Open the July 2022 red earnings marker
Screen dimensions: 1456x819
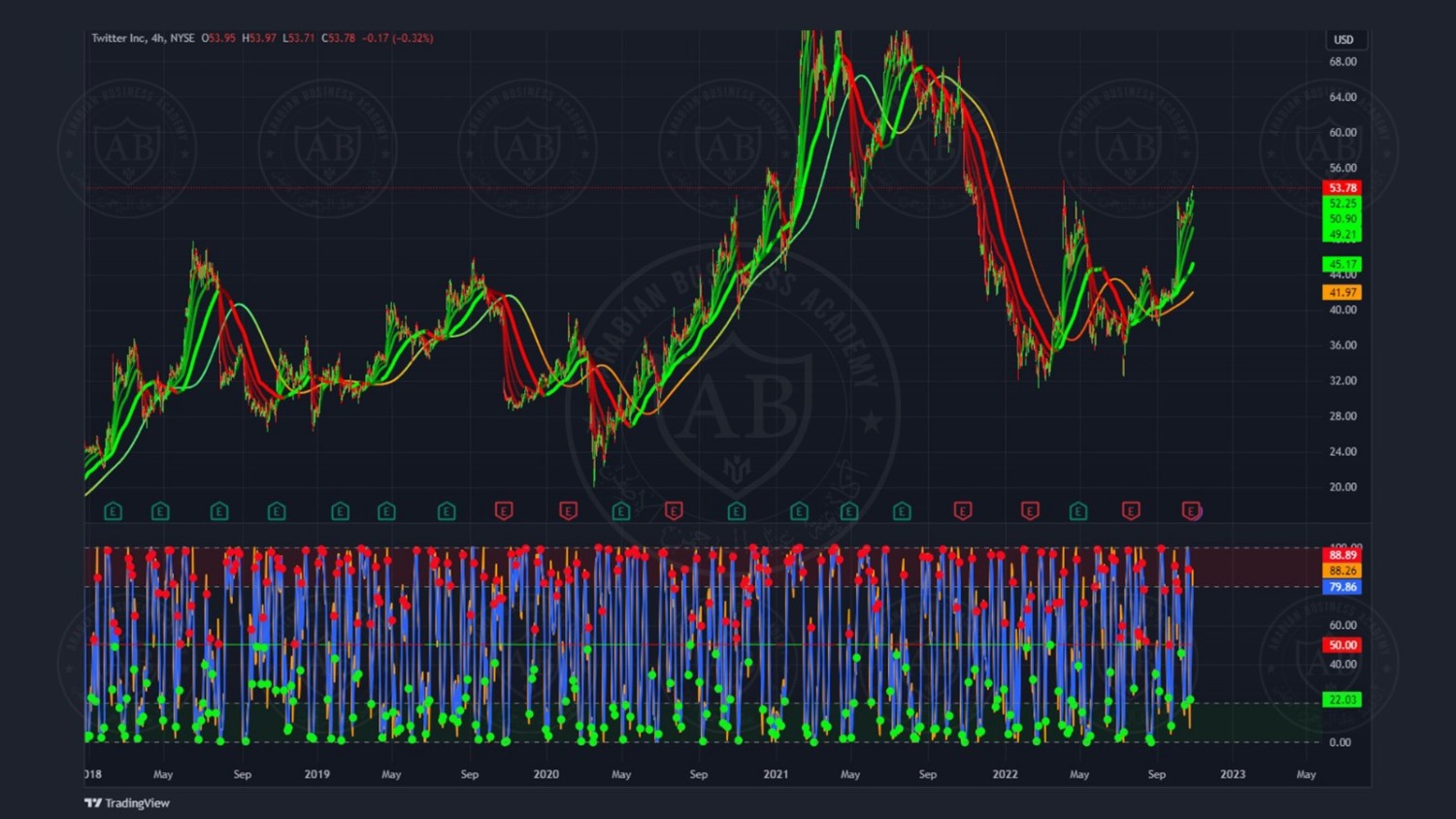coord(1131,510)
